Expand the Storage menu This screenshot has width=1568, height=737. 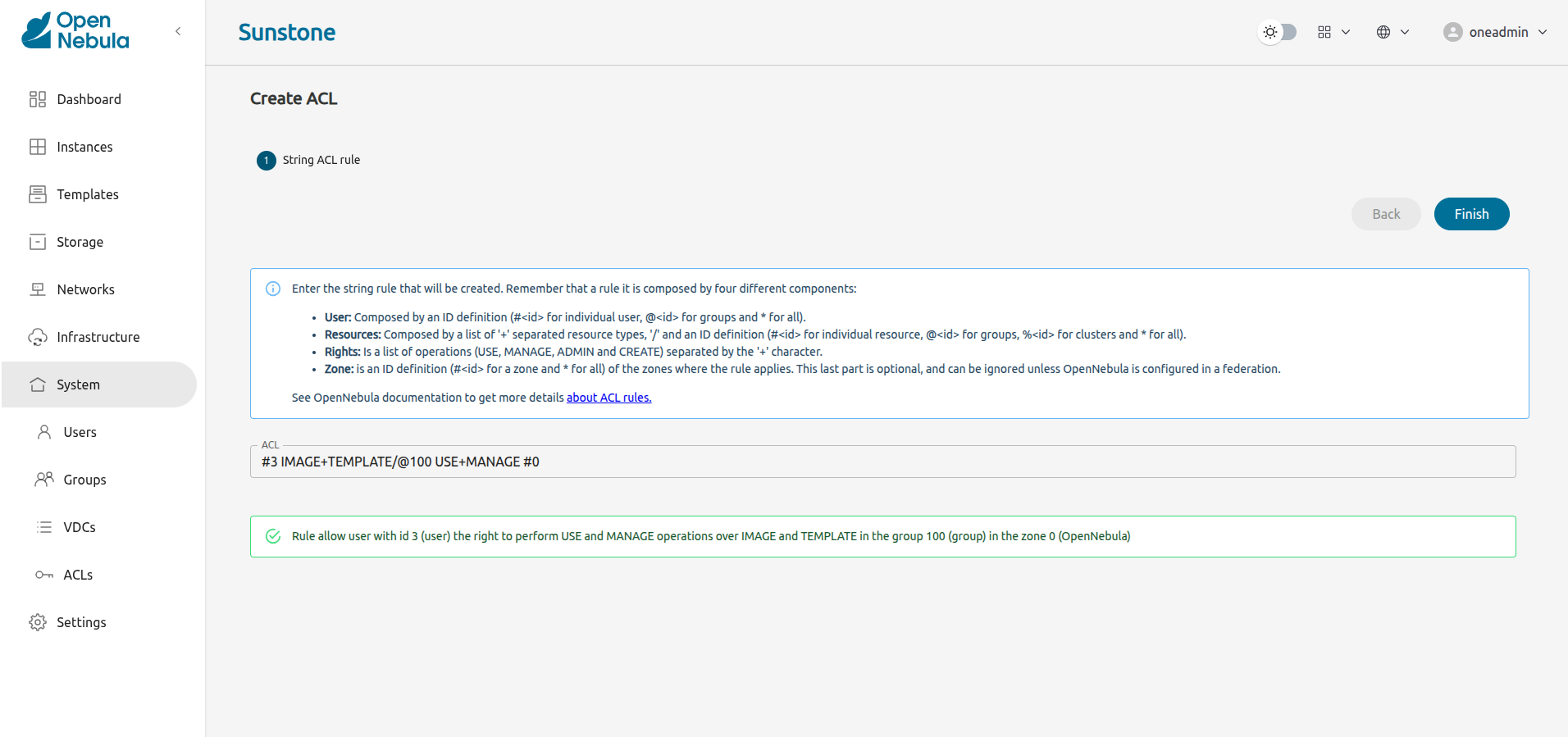(99, 242)
